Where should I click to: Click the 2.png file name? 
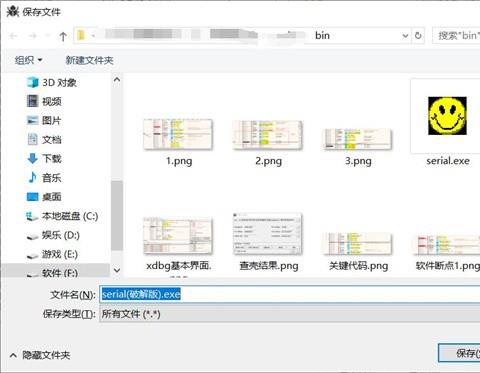[269, 161]
